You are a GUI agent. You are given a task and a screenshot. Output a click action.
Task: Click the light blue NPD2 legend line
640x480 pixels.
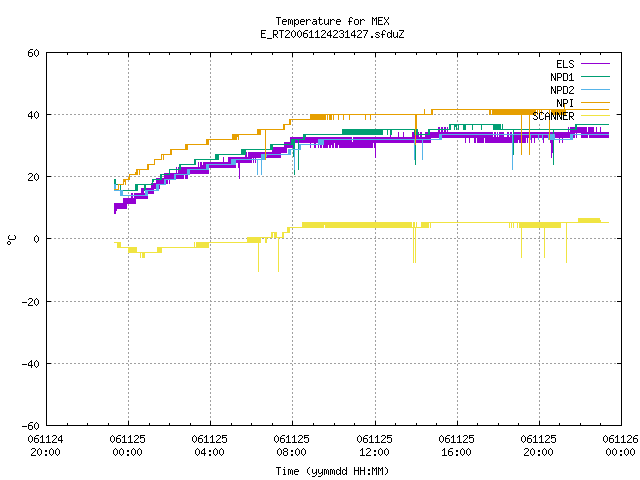coord(595,90)
